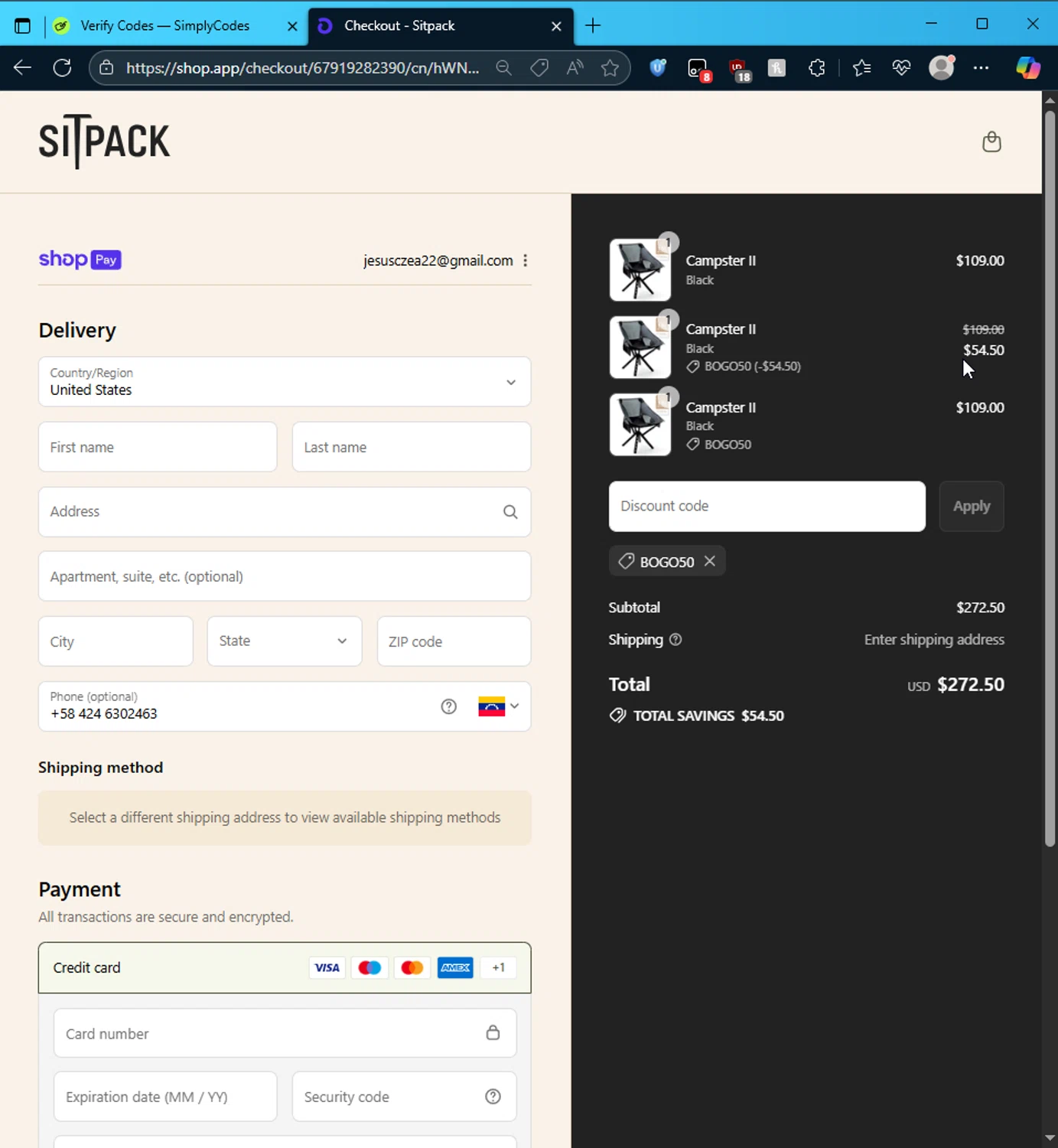Open a new browser tab

pyautogui.click(x=593, y=26)
